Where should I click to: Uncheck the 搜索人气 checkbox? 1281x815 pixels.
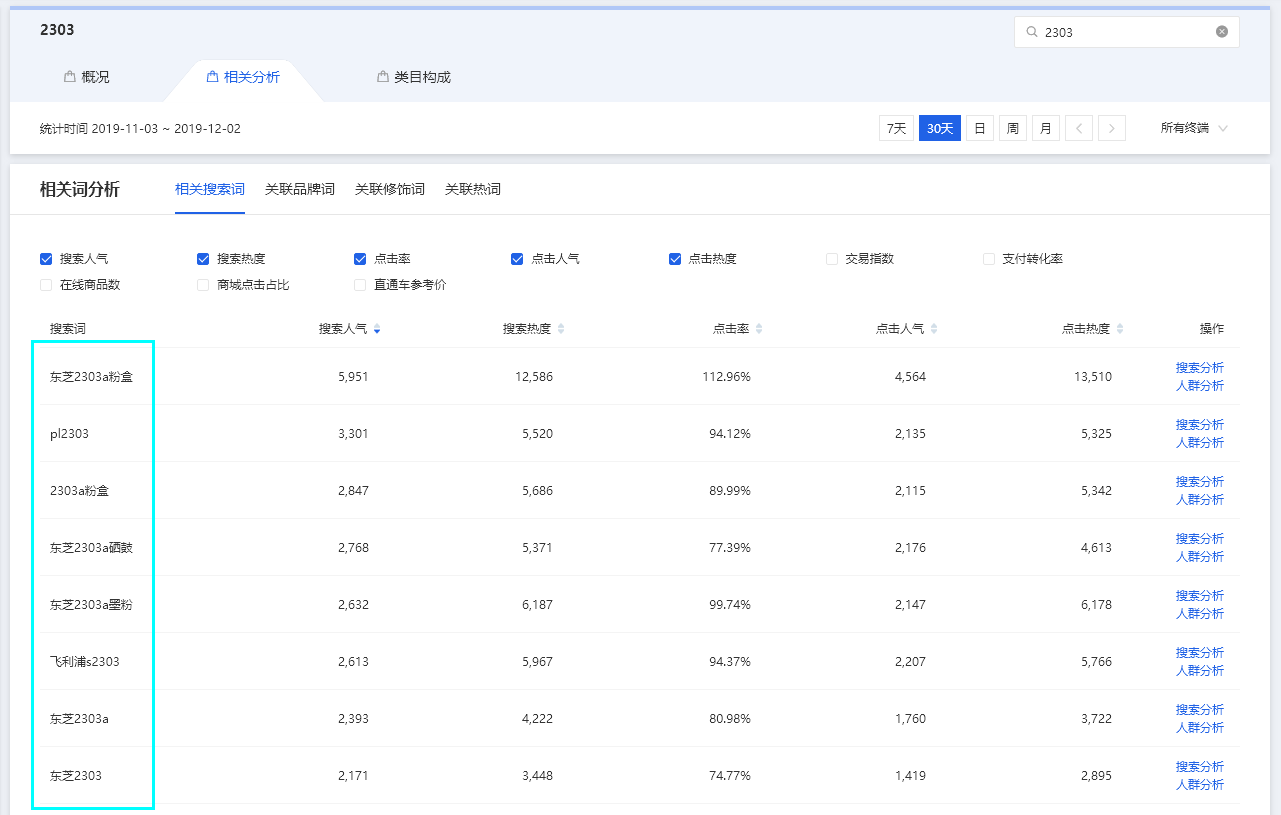(46, 259)
